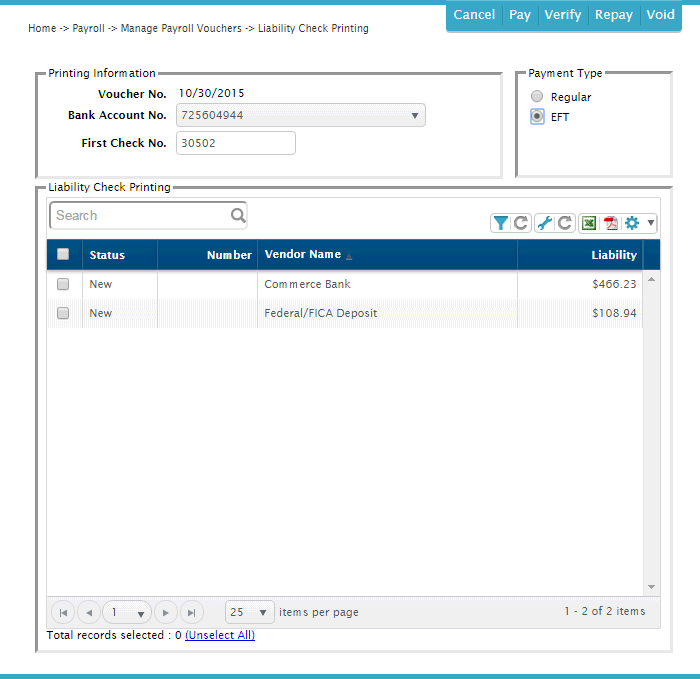This screenshot has height=679, width=700.
Task: Click the scroll up arrow in the grid
Action: (x=651, y=279)
